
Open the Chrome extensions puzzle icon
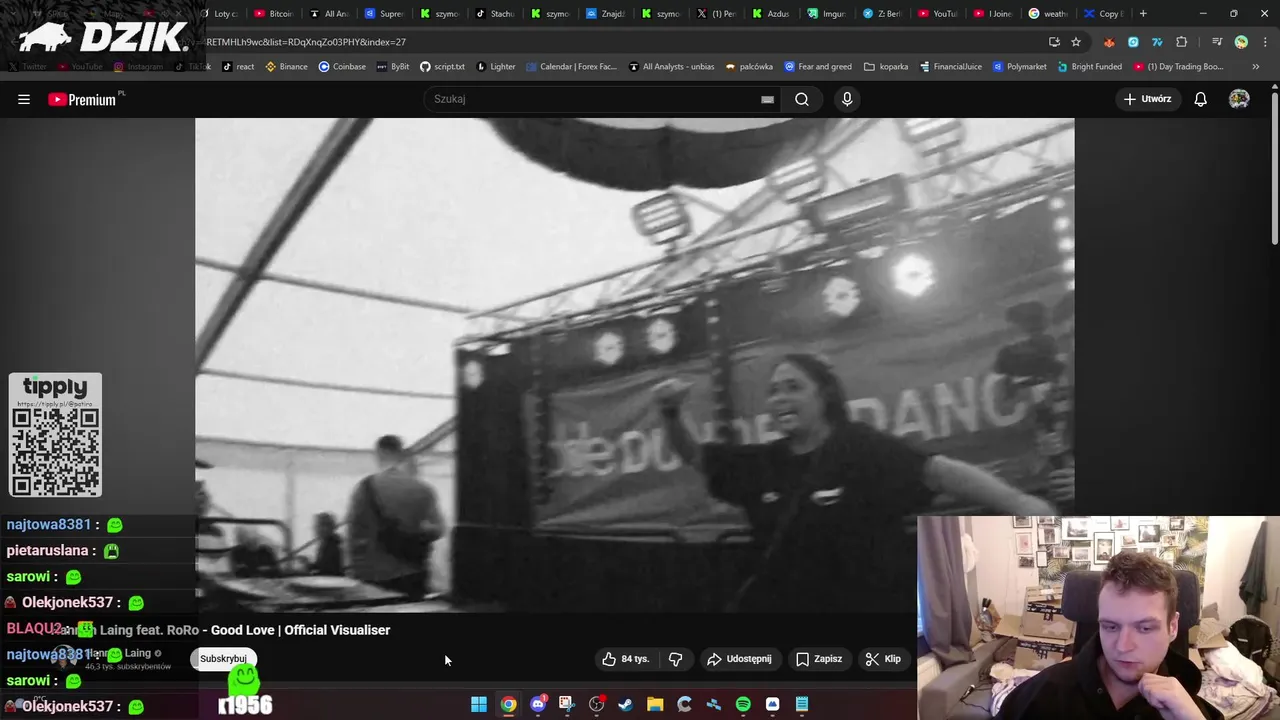(1182, 42)
